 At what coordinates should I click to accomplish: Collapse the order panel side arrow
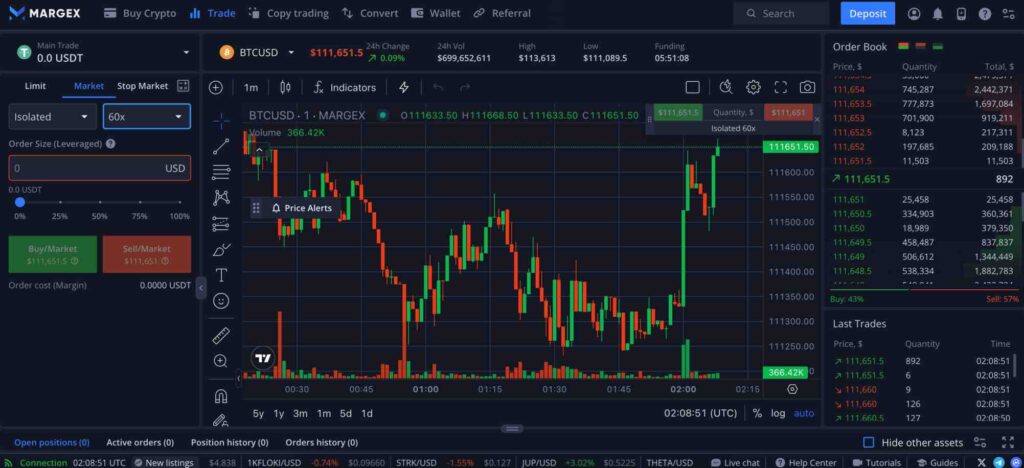tap(201, 288)
